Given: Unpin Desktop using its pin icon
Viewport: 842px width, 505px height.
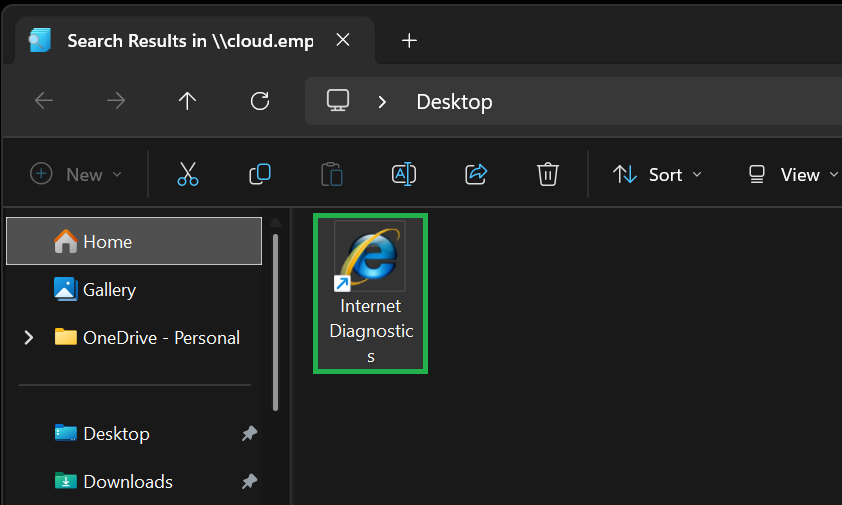Looking at the screenshot, I should [249, 434].
